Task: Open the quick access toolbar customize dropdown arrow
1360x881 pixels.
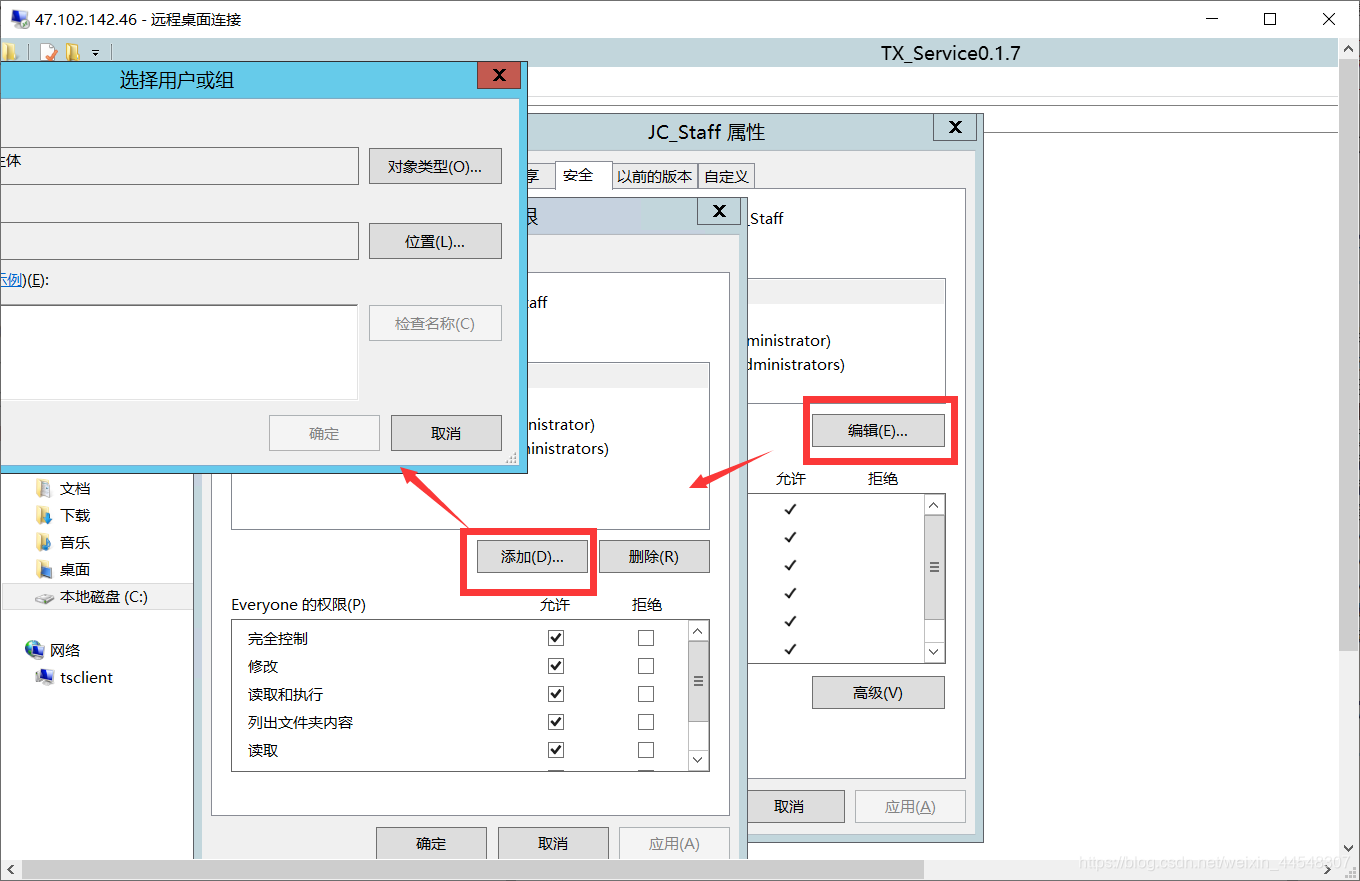Action: click(96, 53)
